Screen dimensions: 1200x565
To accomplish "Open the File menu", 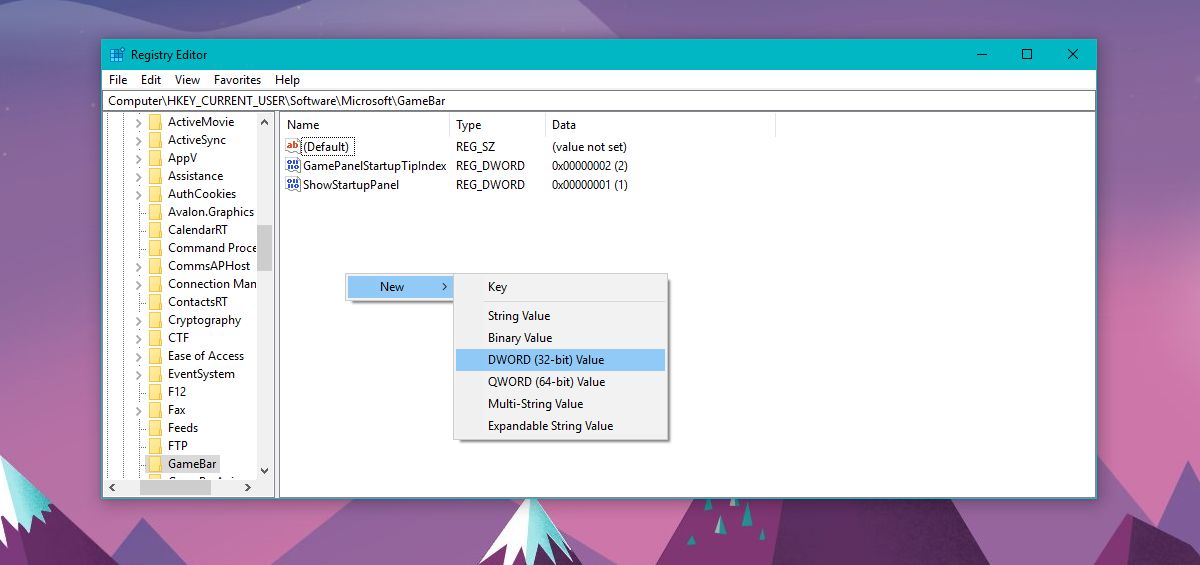I will tap(118, 80).
